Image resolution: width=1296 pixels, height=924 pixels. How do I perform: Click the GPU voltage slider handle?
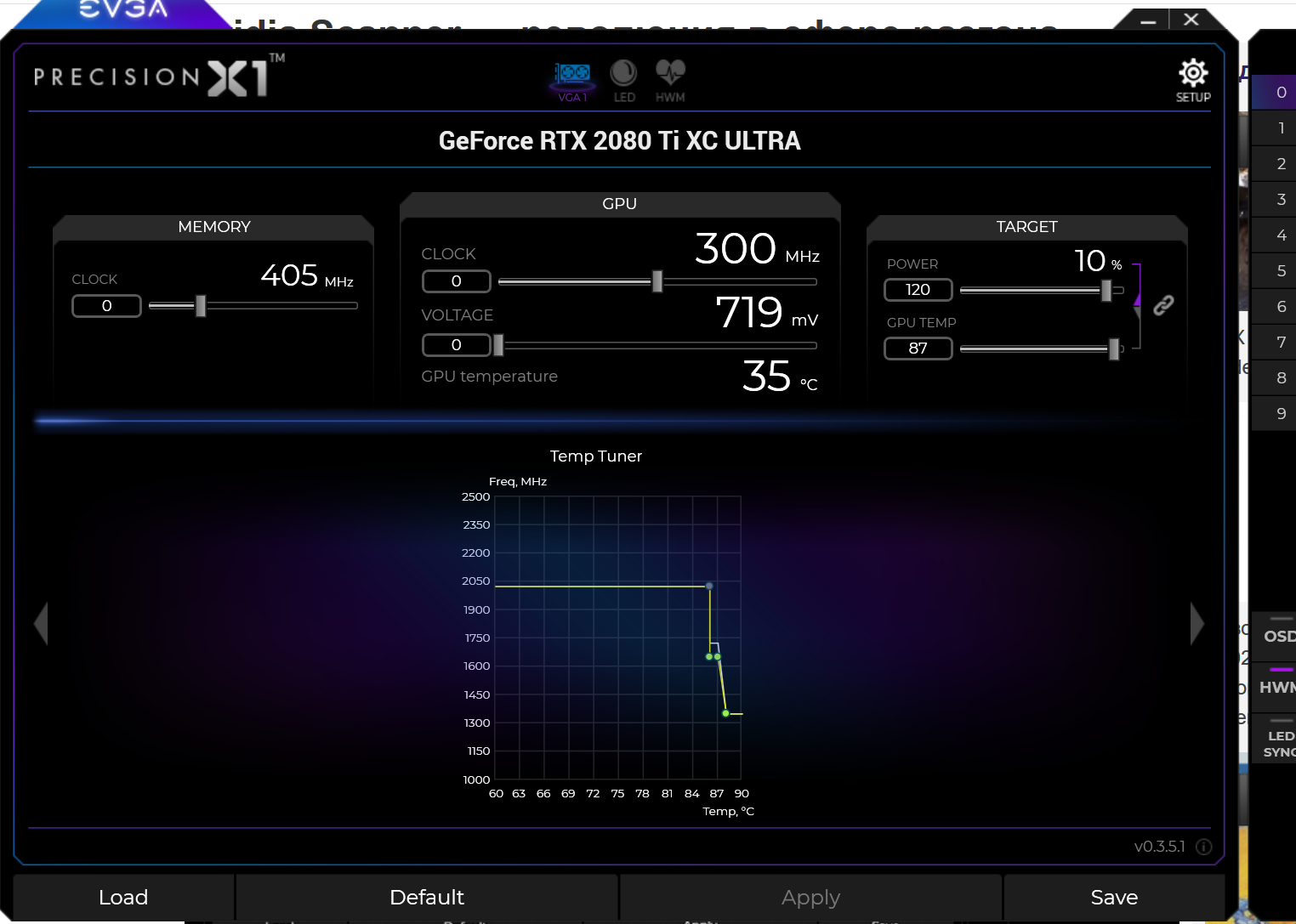tap(499, 345)
